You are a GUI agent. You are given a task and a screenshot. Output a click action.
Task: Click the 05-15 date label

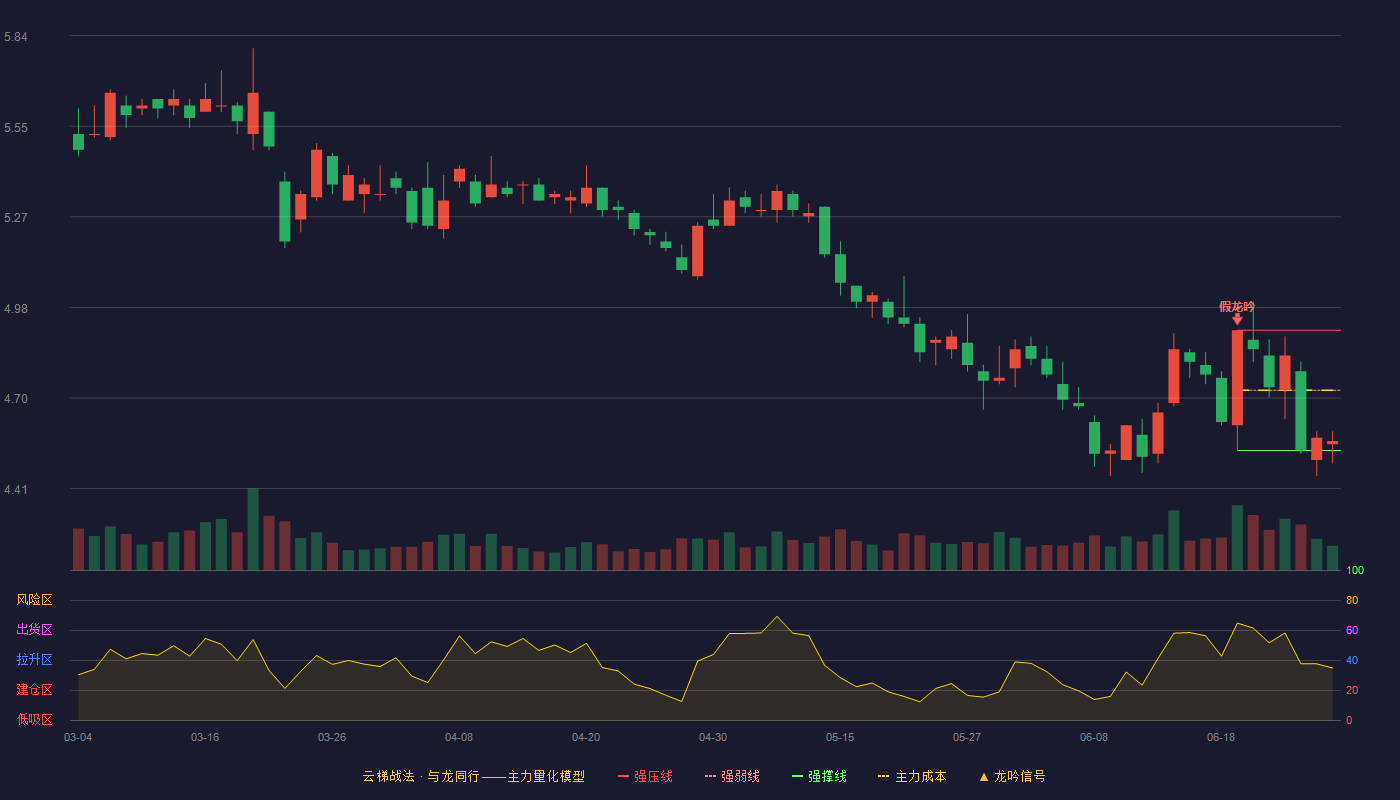pyautogui.click(x=840, y=737)
